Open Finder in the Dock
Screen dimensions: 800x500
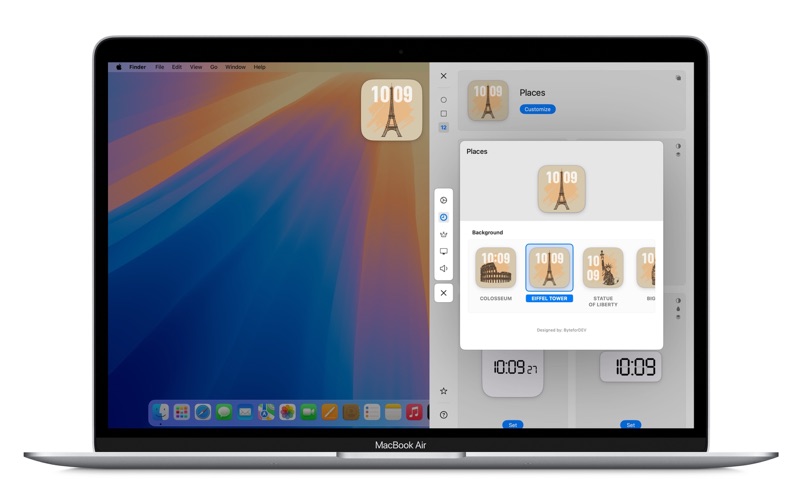pyautogui.click(x=161, y=412)
